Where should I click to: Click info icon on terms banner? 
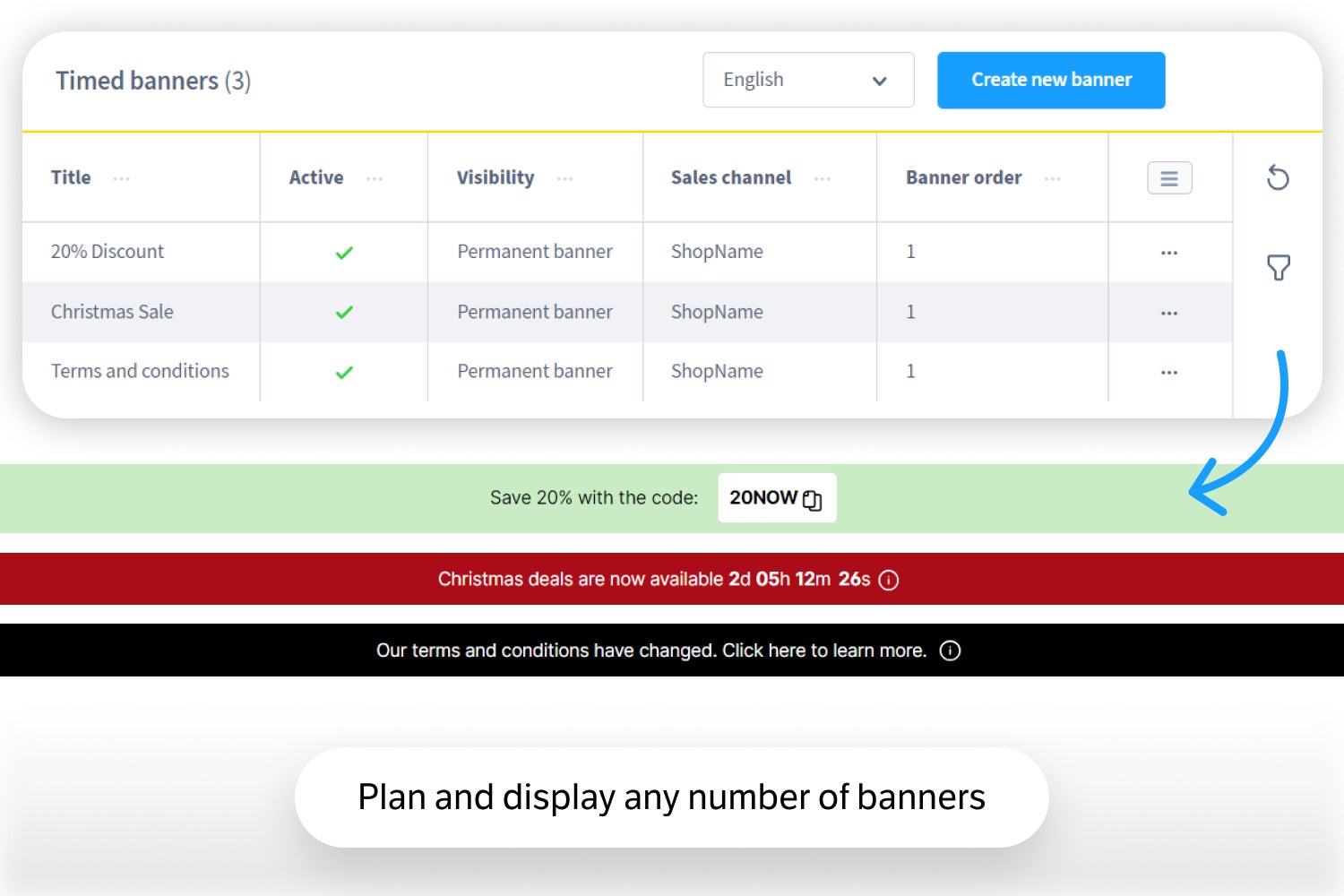[x=950, y=650]
